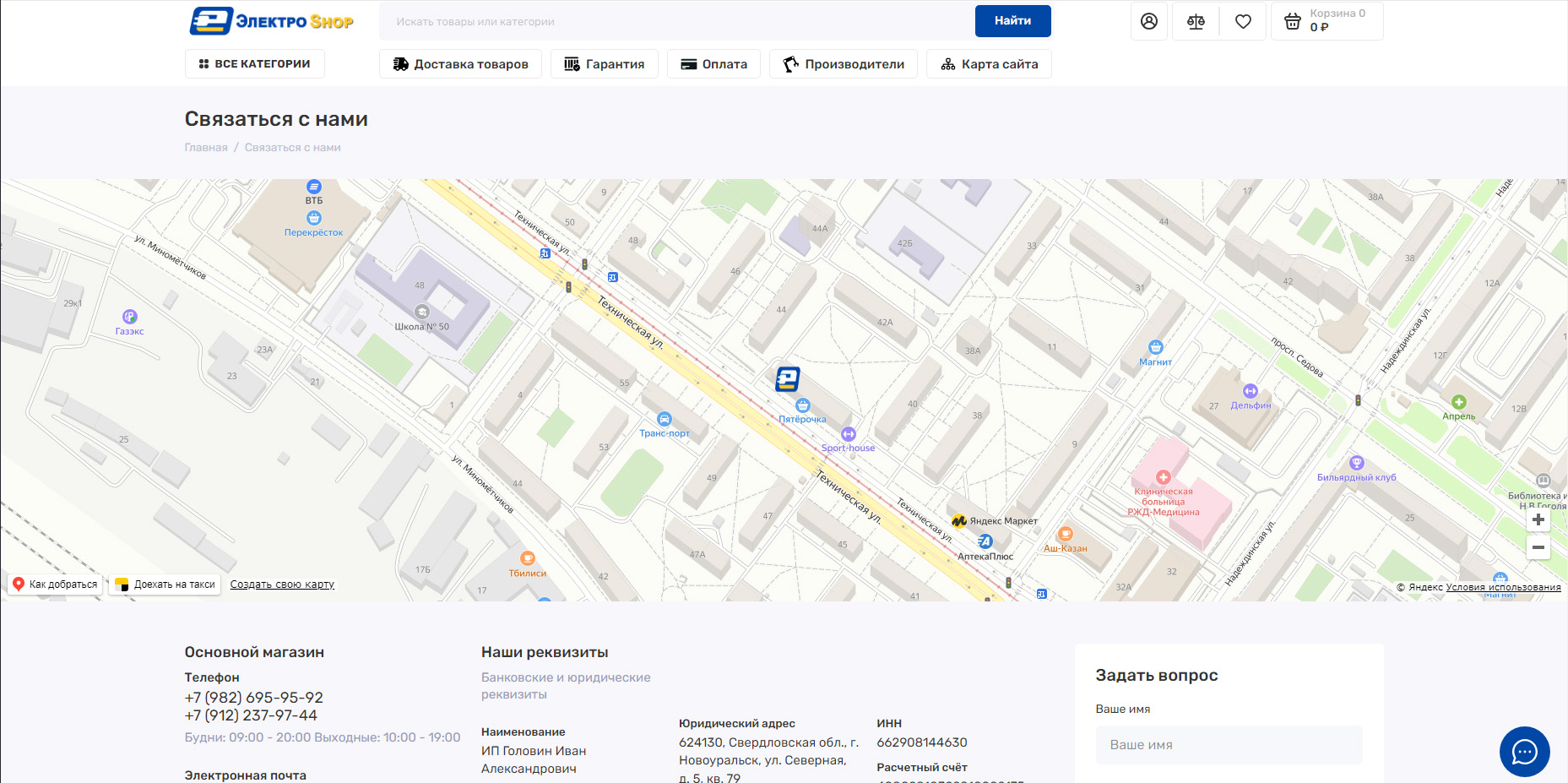Click the Транс-порт map marker
Viewport: 1568px width, 783px height.
click(x=665, y=419)
